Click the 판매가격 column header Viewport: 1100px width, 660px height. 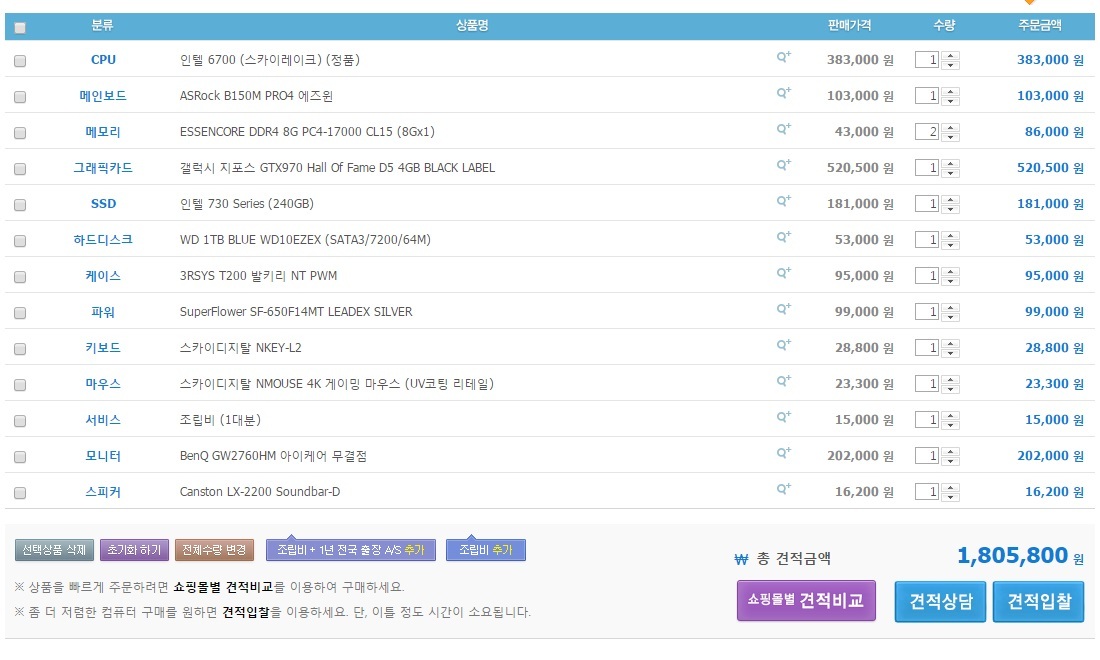click(850, 26)
